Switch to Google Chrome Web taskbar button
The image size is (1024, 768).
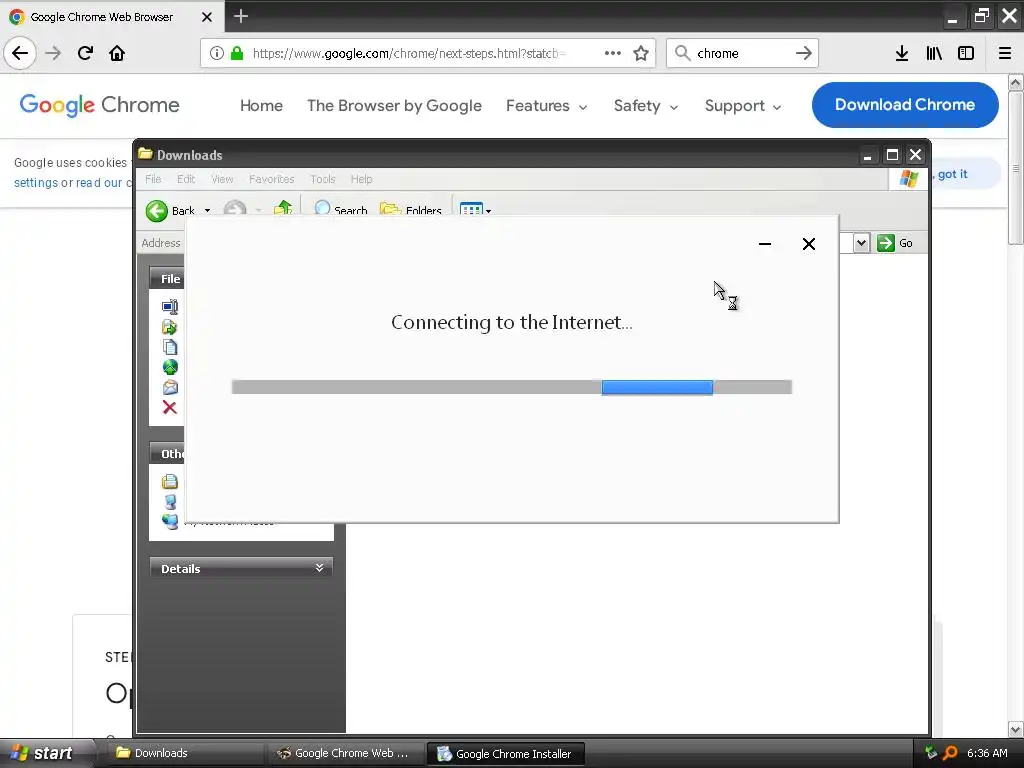tap(345, 753)
